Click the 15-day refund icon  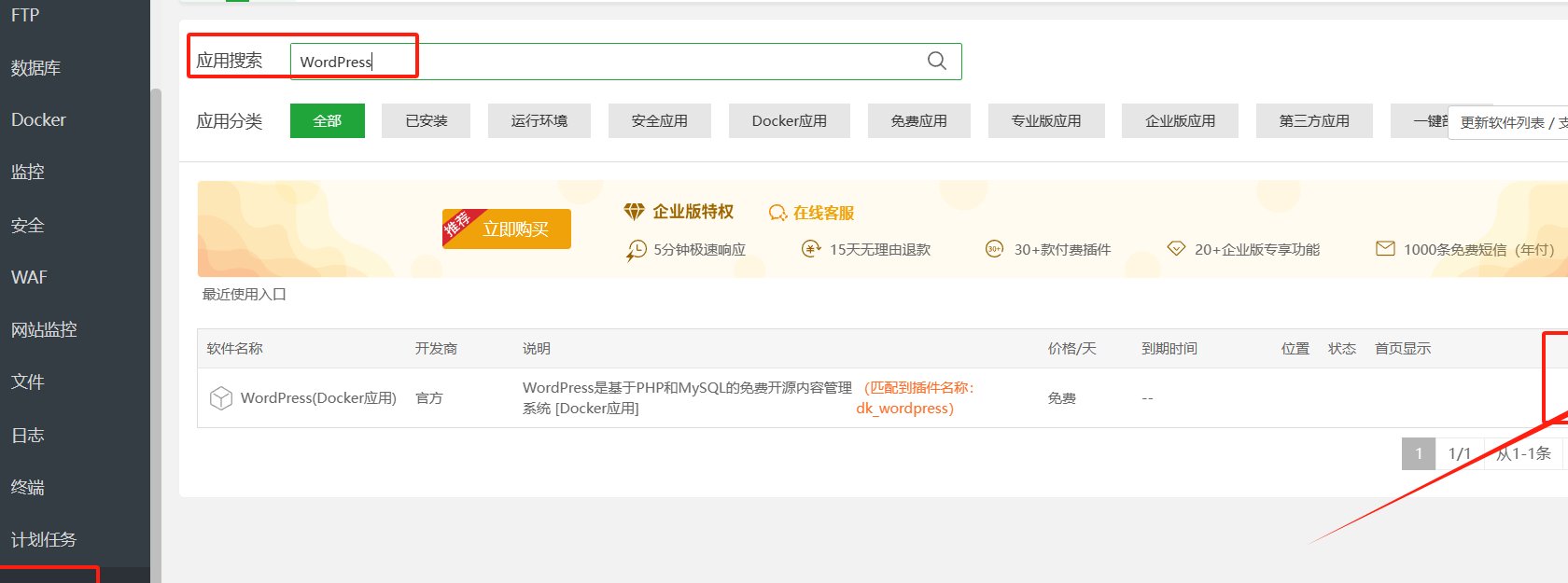pos(811,249)
